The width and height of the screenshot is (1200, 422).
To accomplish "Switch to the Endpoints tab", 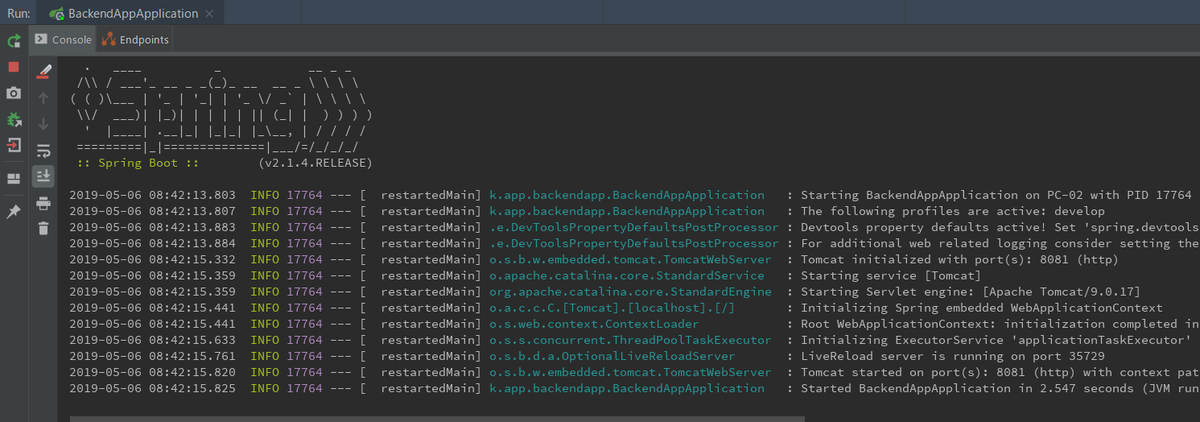I will pos(135,40).
